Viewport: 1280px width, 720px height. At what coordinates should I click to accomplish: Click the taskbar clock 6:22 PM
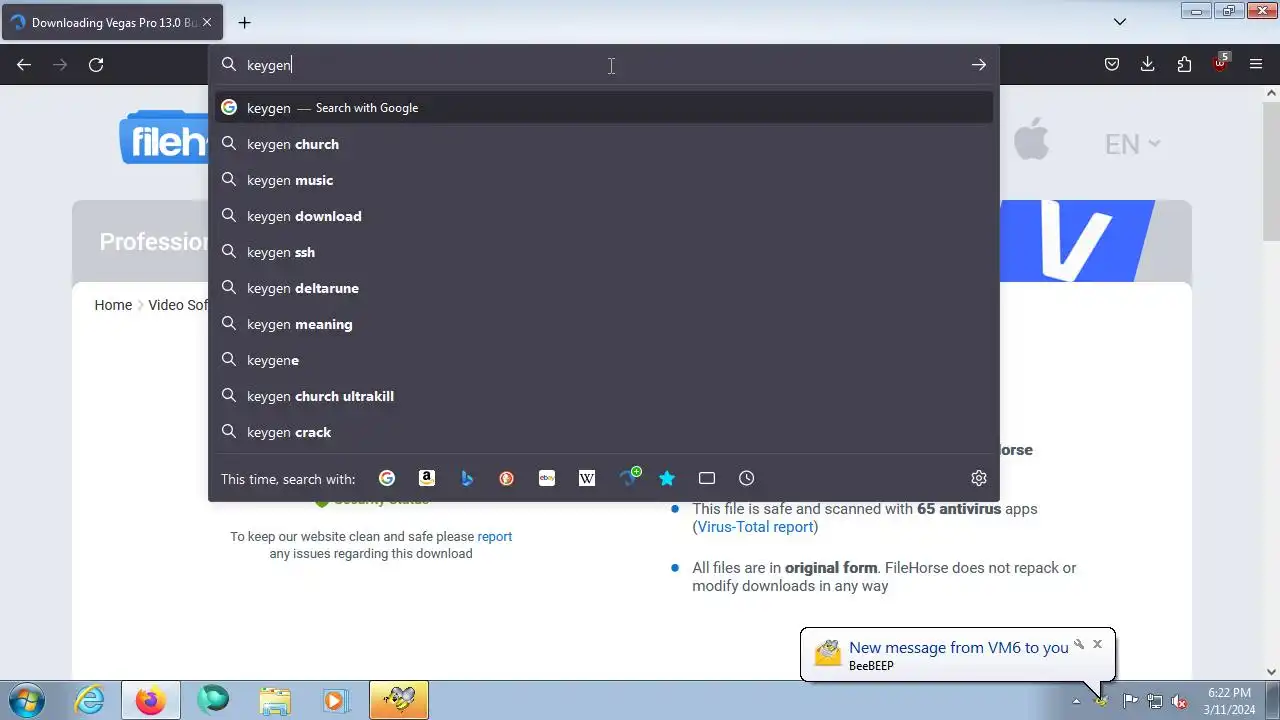point(1229,700)
